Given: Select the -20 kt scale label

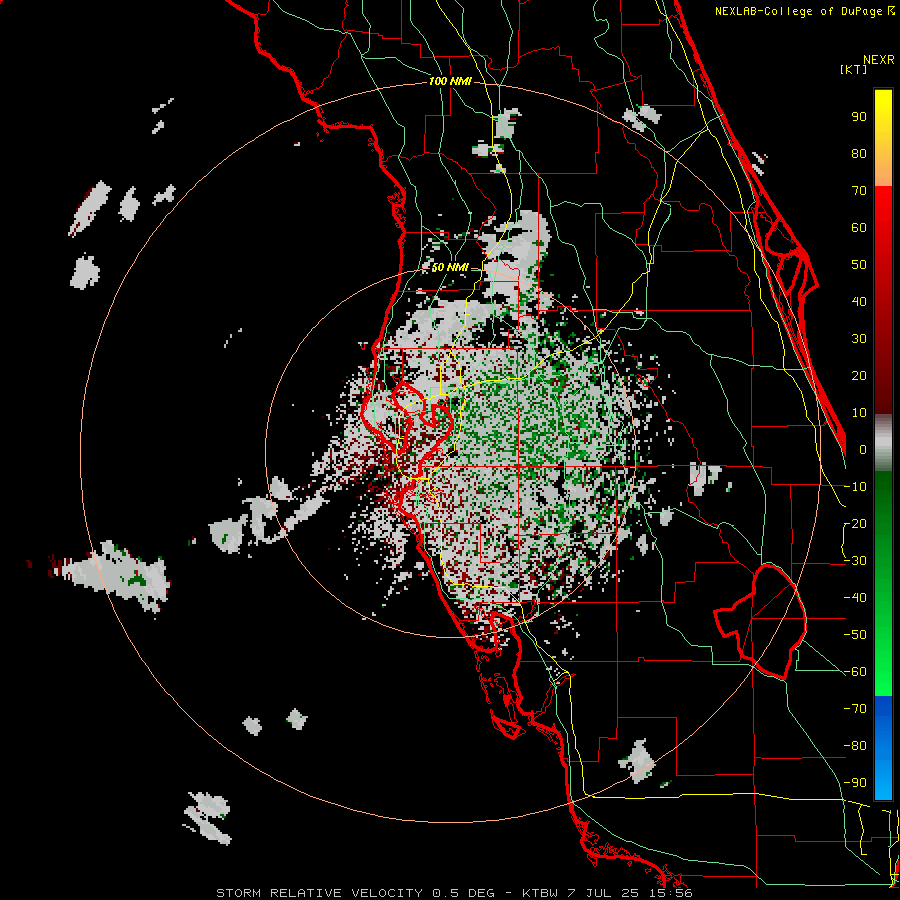Looking at the screenshot, I should click(855, 524).
